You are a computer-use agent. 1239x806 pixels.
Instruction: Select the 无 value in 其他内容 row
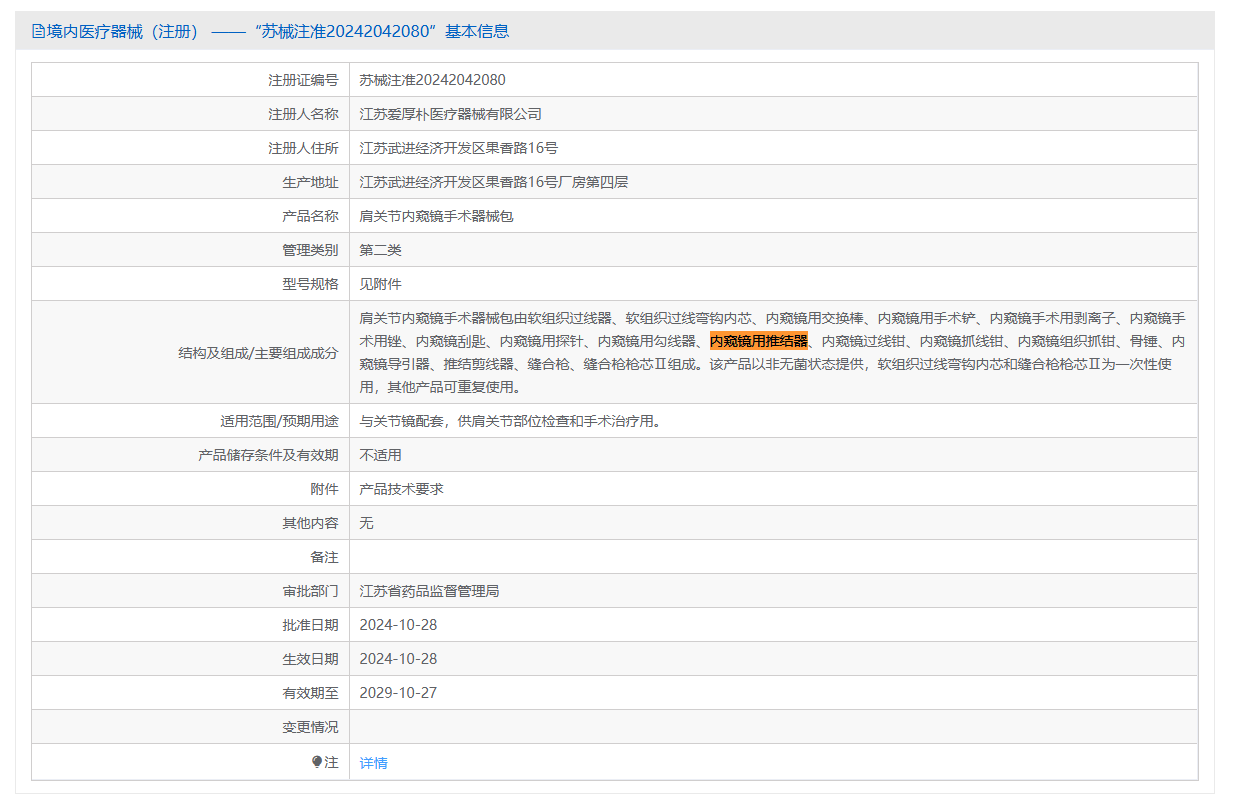tap(366, 523)
